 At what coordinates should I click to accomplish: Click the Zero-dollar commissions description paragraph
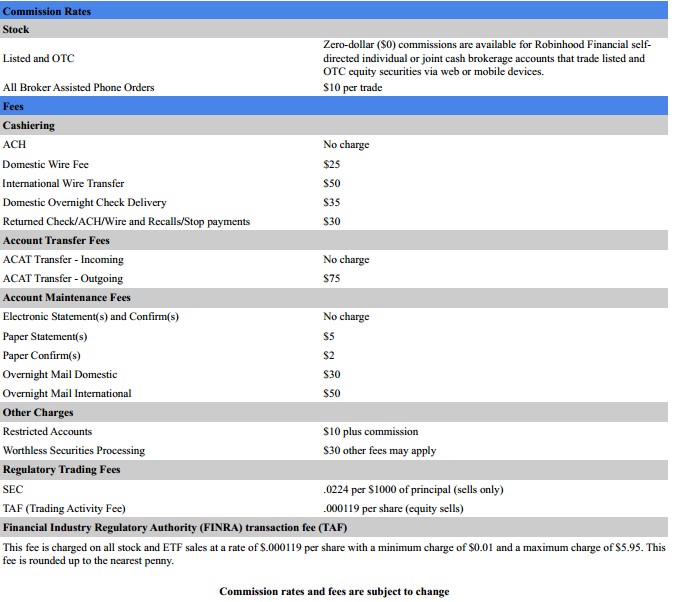(x=487, y=58)
